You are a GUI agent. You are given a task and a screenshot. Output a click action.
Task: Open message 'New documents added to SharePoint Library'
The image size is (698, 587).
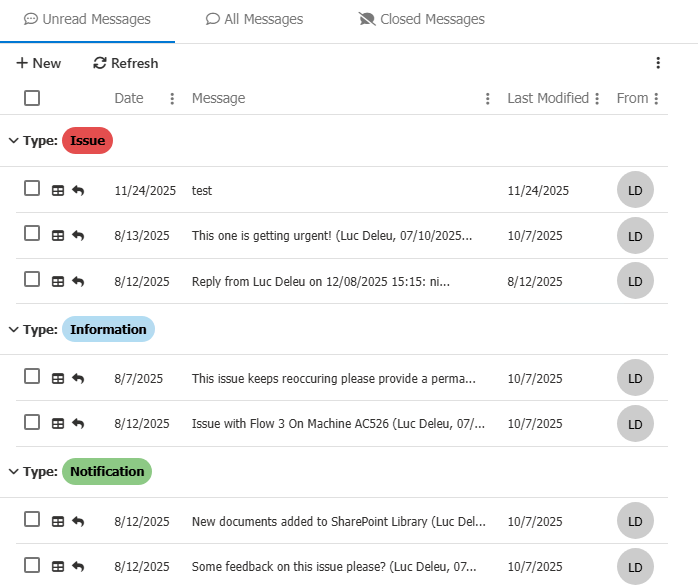pyautogui.click(x=338, y=521)
